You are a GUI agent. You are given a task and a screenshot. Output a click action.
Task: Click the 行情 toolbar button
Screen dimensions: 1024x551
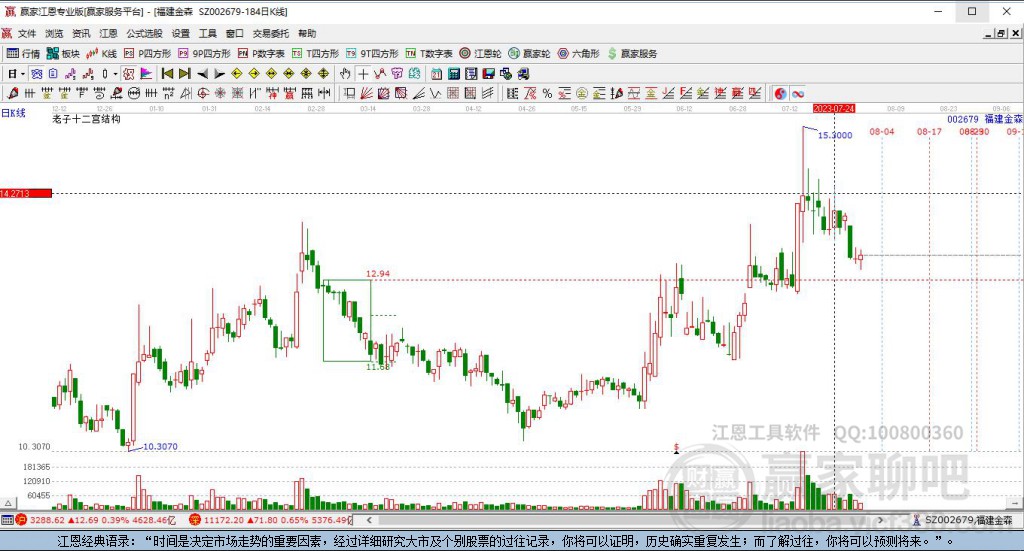coord(24,54)
